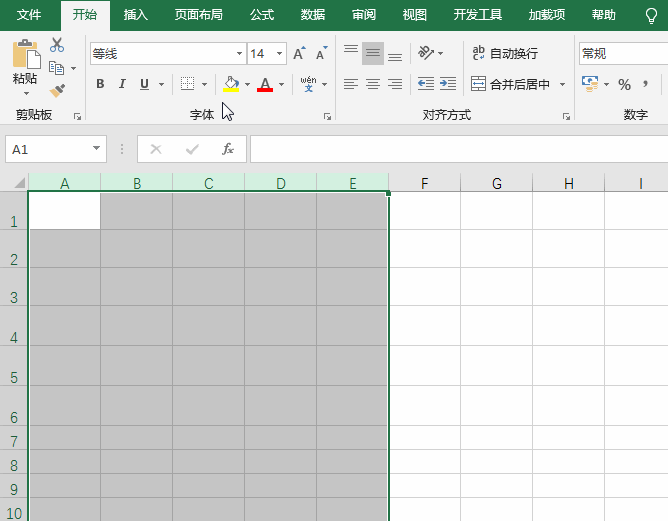This screenshot has height=521, width=668.
Task: Switch to the 公式 tab
Action: pyautogui.click(x=262, y=15)
